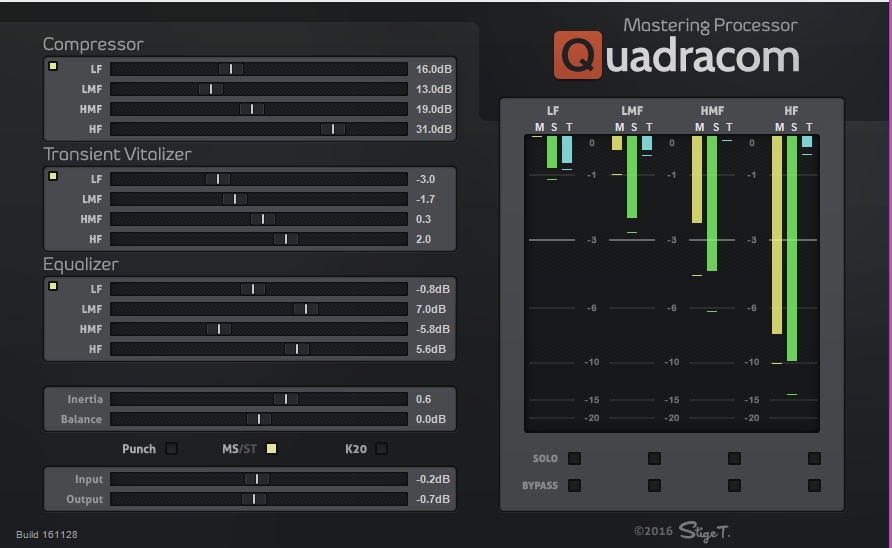Click the StigeT signature logo

pos(704,531)
